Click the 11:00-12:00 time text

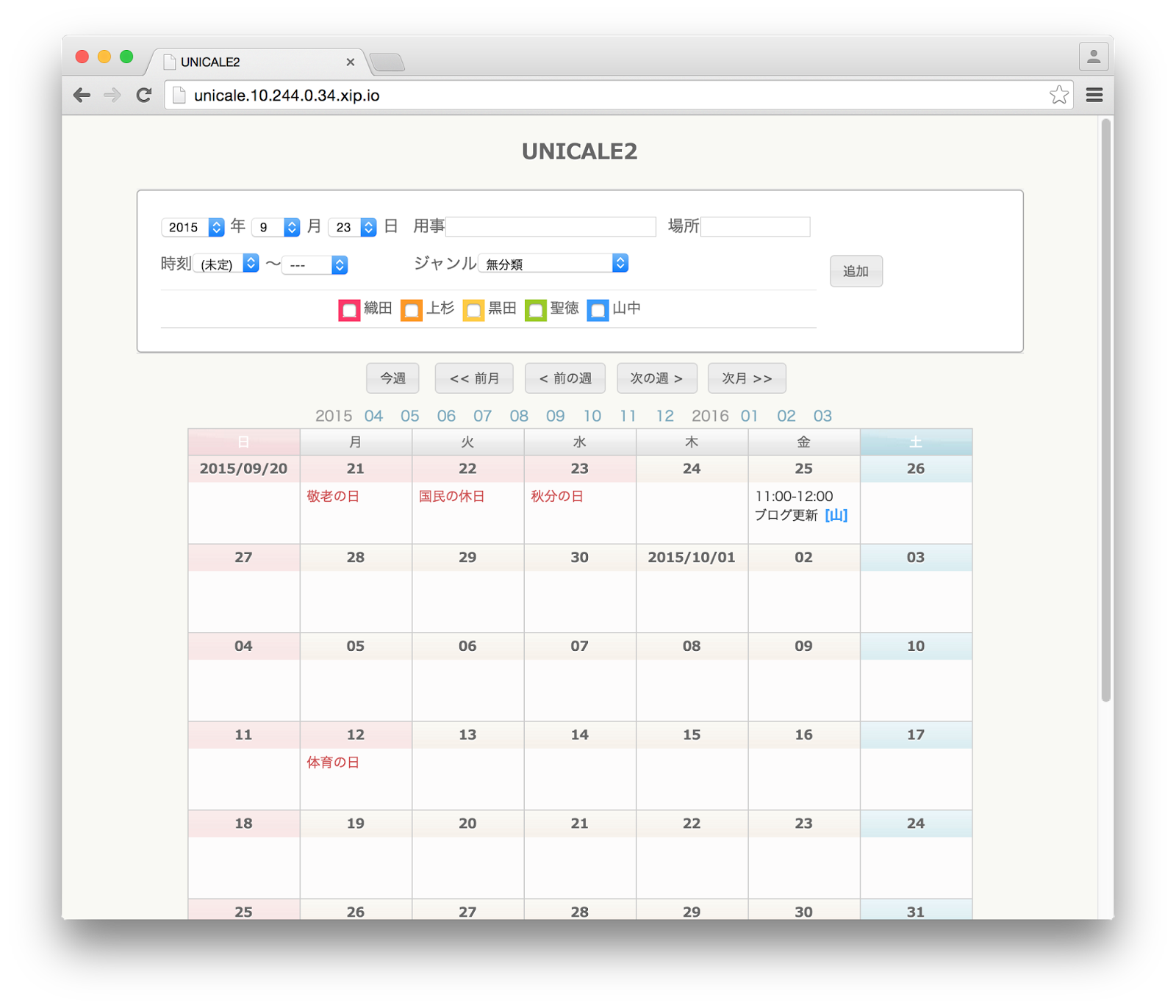[794, 496]
